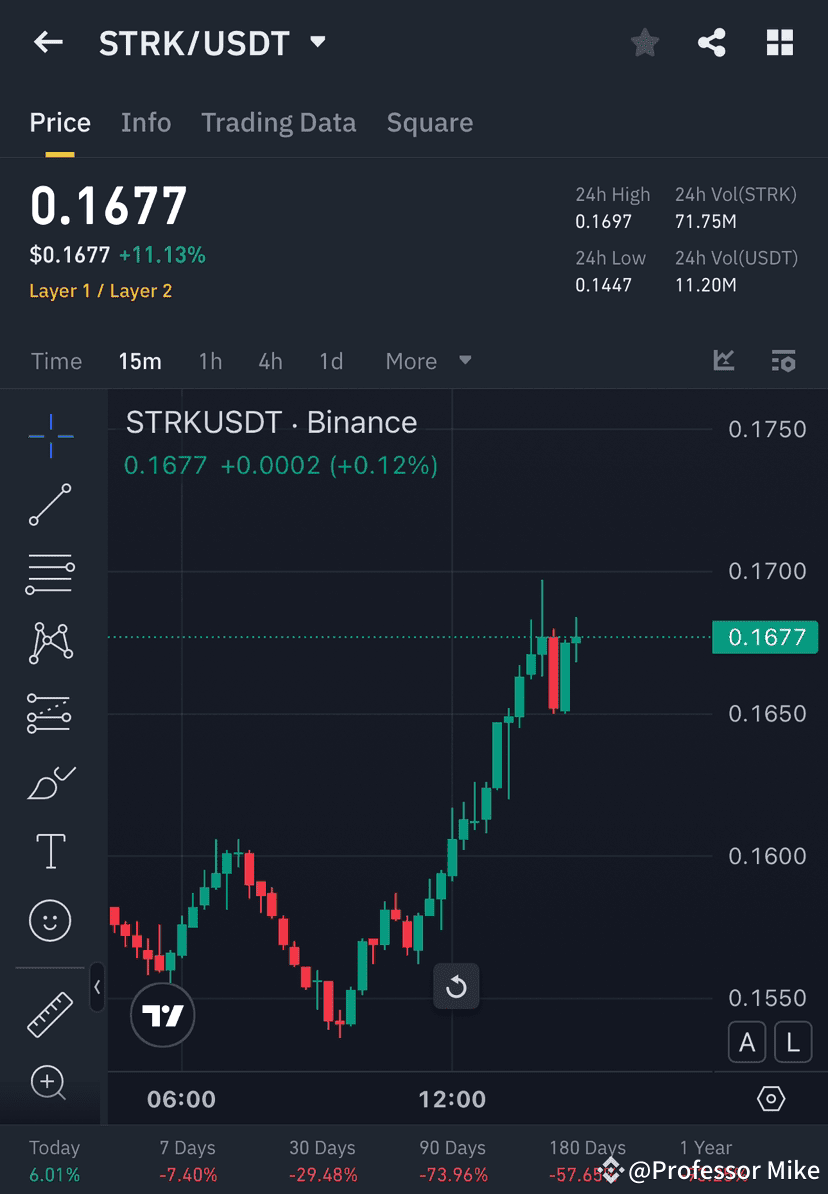The width and height of the screenshot is (828, 1194).
Task: Tap the share icon
Action: tap(711, 43)
